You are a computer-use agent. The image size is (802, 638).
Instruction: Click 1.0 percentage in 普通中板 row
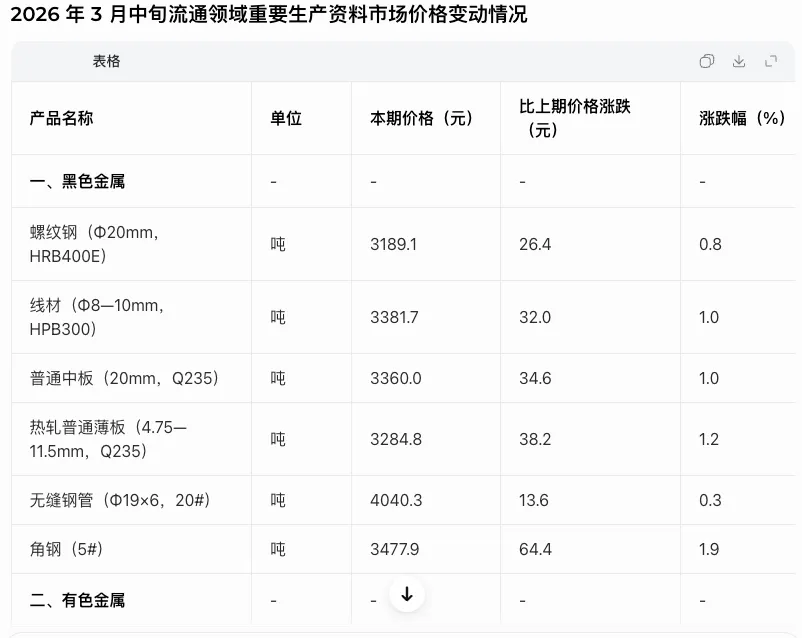coord(709,378)
